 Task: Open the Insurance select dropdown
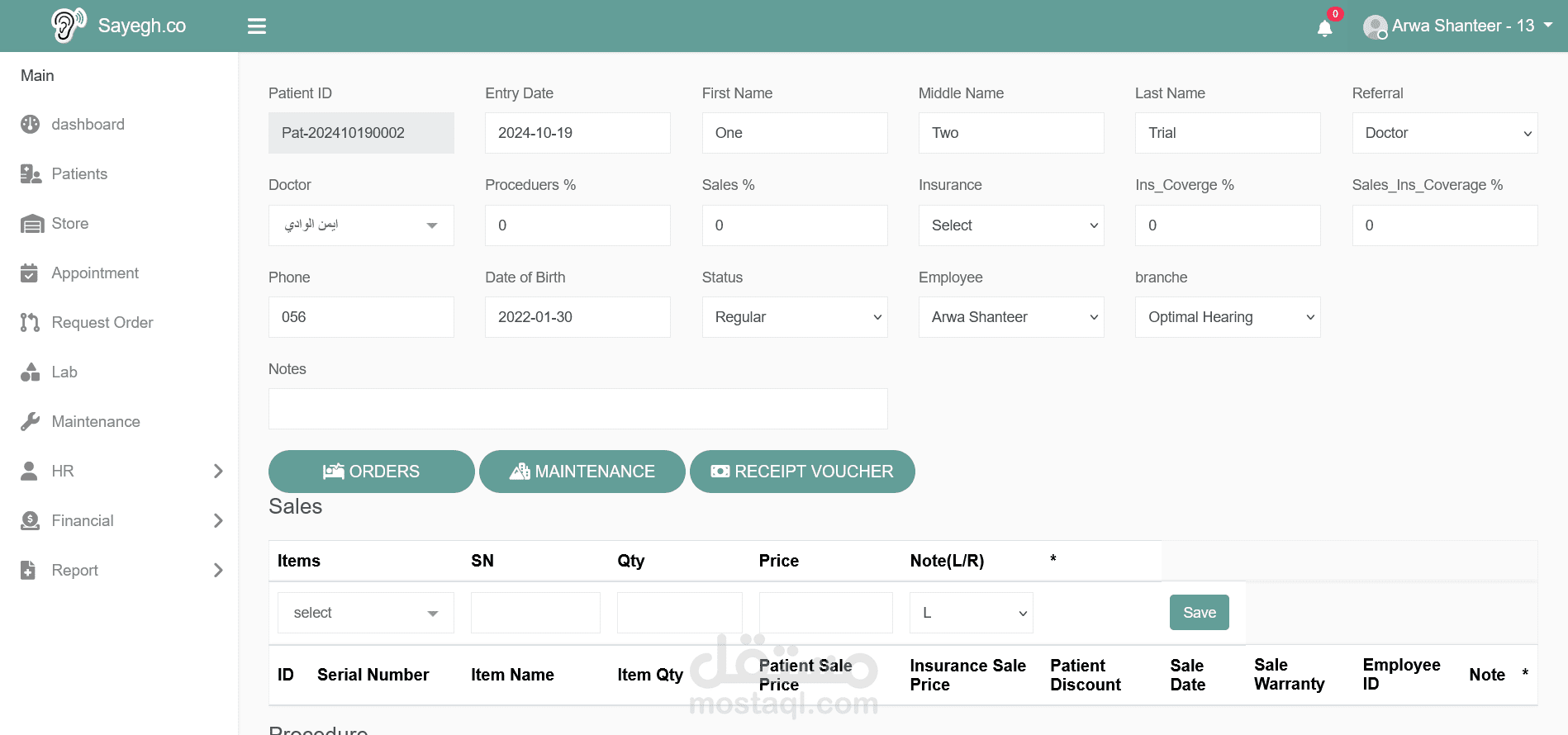[x=1010, y=225]
